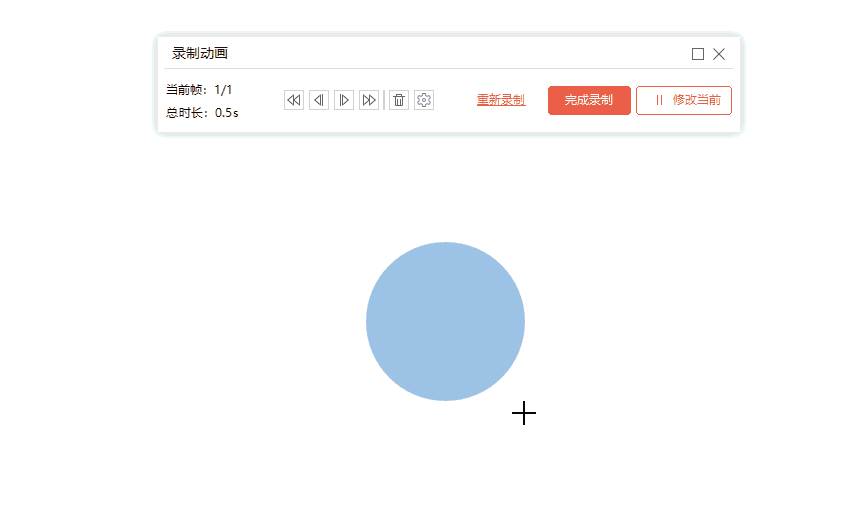Open recording settings gear icon

[x=424, y=100]
